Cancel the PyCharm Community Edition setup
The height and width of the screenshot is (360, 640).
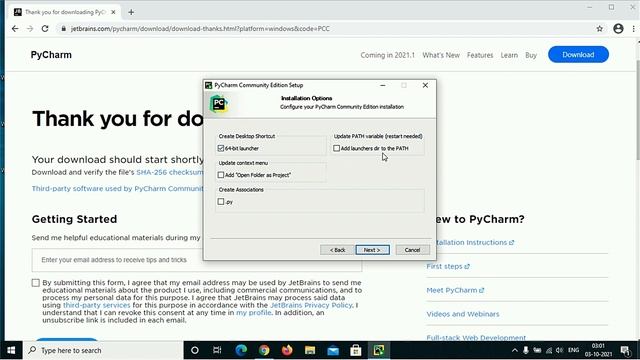tap(412, 250)
